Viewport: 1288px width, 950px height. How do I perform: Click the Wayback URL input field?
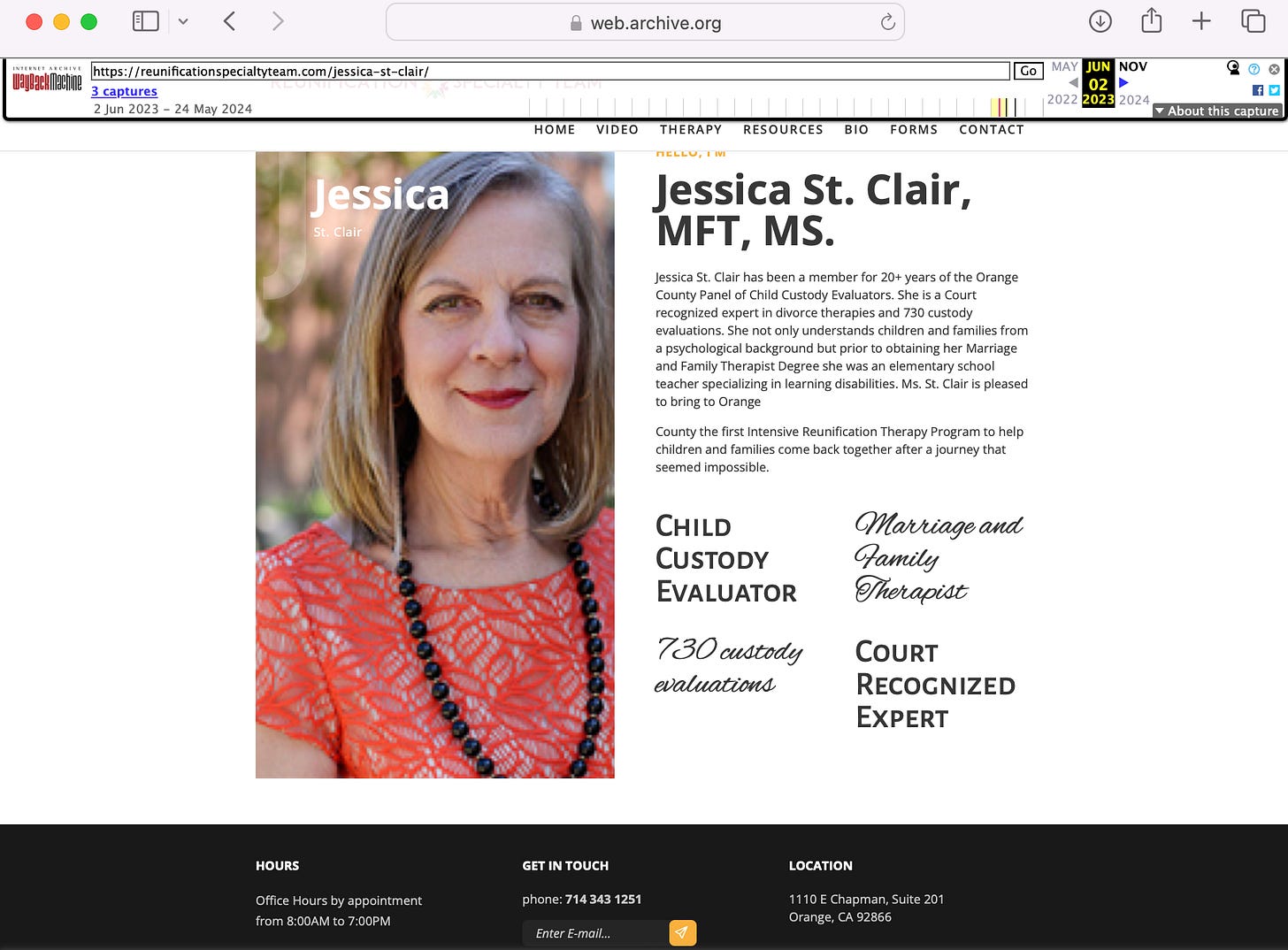pyautogui.click(x=550, y=72)
